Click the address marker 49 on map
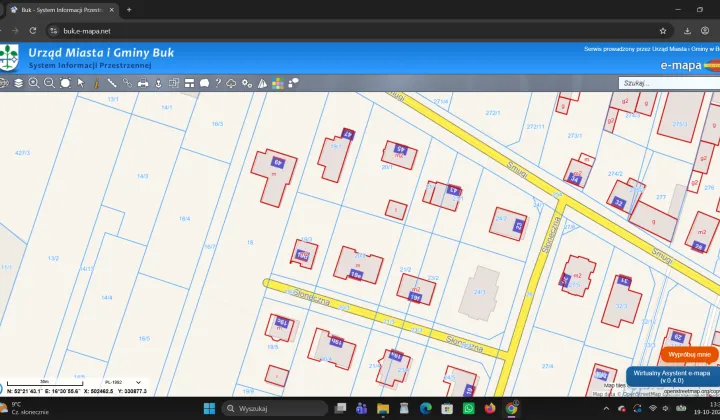720x420 pixels. coord(277,162)
